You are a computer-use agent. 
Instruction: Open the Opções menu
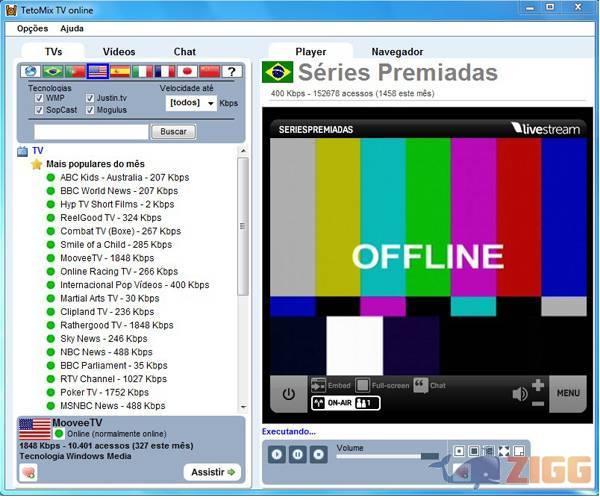click(32, 29)
